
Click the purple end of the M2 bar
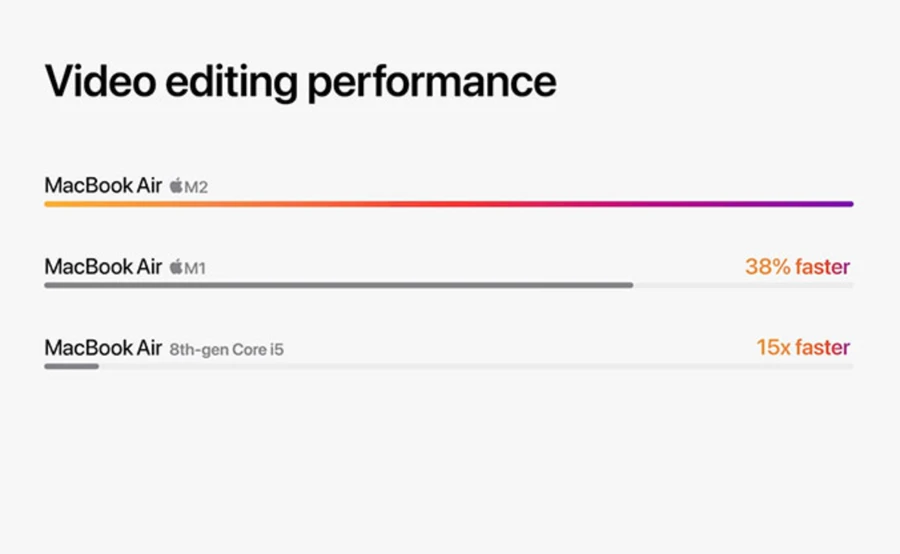tap(827, 204)
